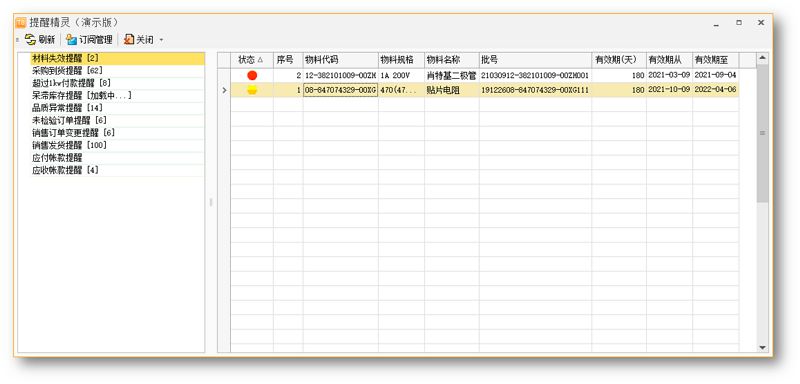Click the 提醒精灵 app icon in title bar
This screenshot has width=800, height=384.
tap(21, 22)
